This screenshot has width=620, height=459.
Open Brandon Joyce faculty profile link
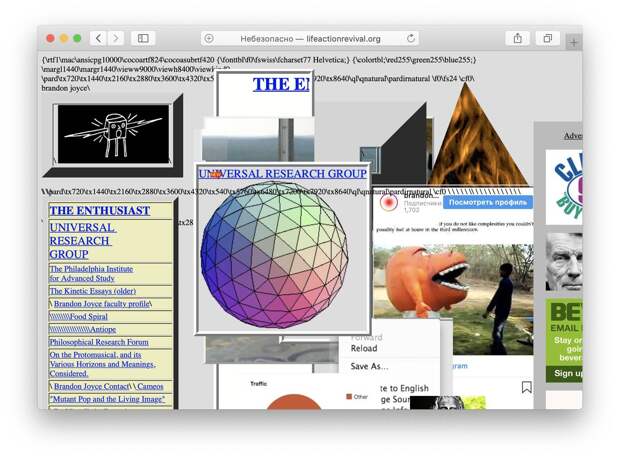102,304
